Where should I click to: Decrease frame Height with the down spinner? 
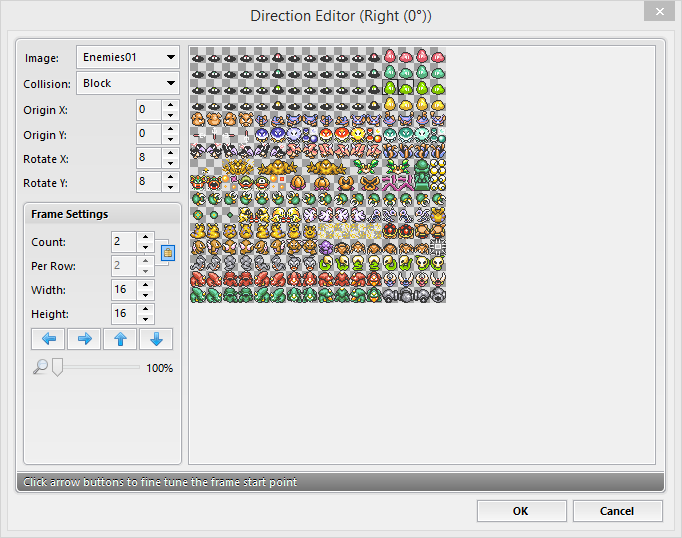pyautogui.click(x=146, y=319)
